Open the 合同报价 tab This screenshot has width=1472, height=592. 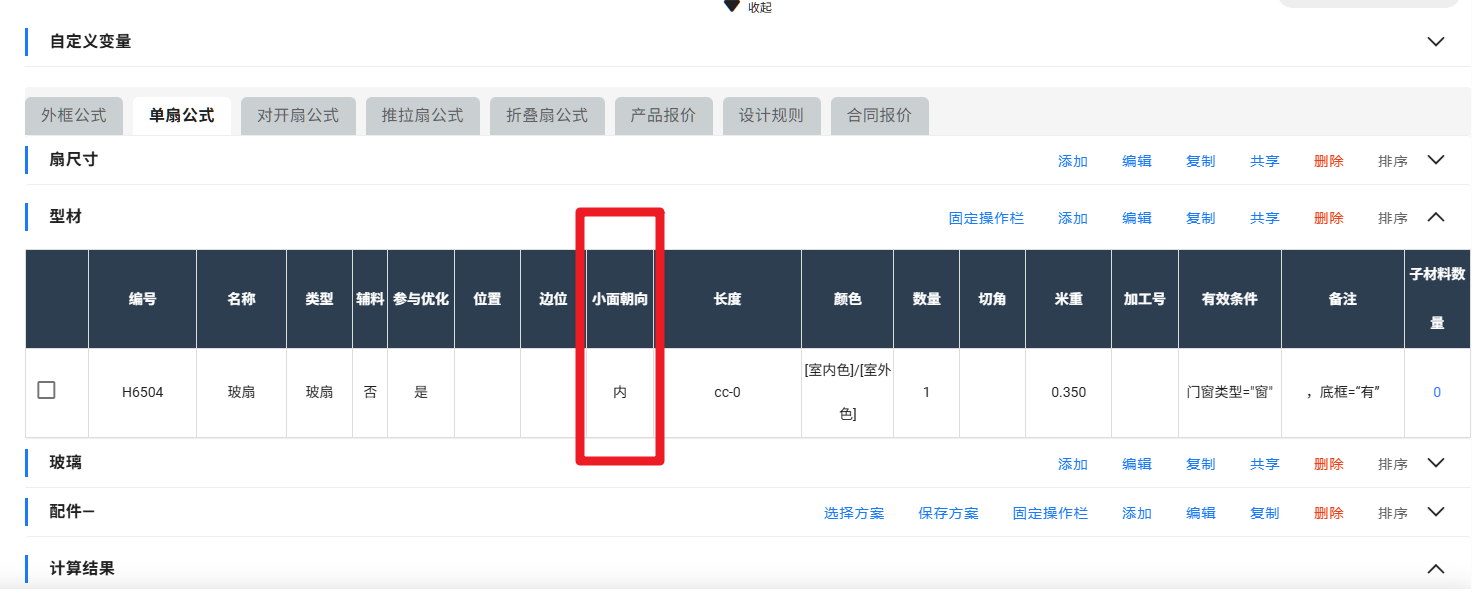[x=879, y=116]
